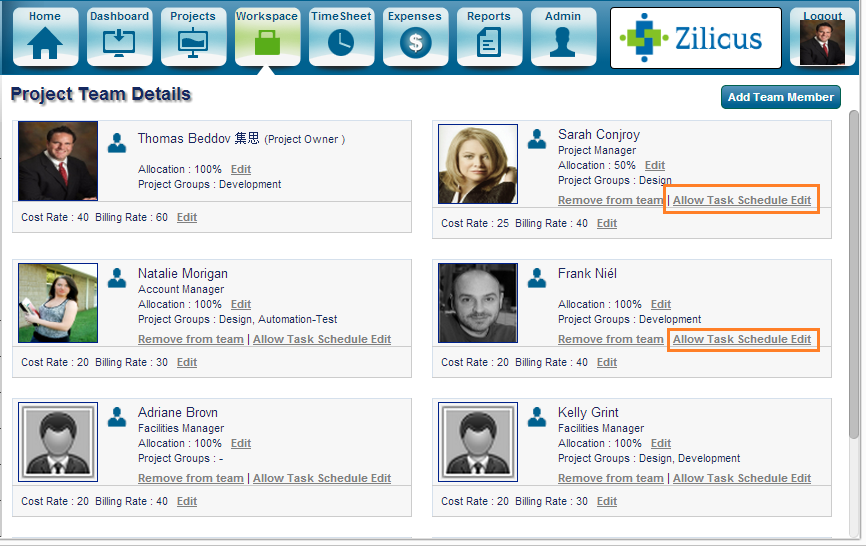Click person icon next to Frank Niél
The image size is (866, 546).
point(537,279)
